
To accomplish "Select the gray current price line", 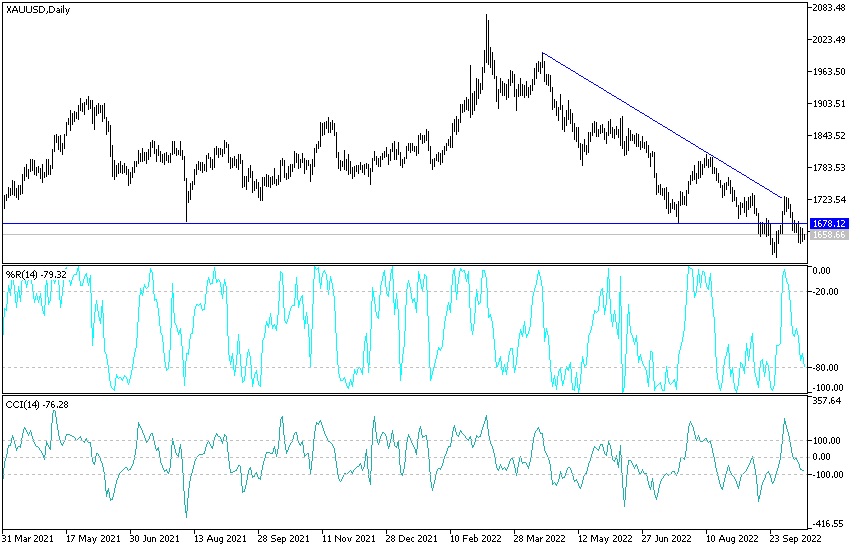I will tap(406, 235).
